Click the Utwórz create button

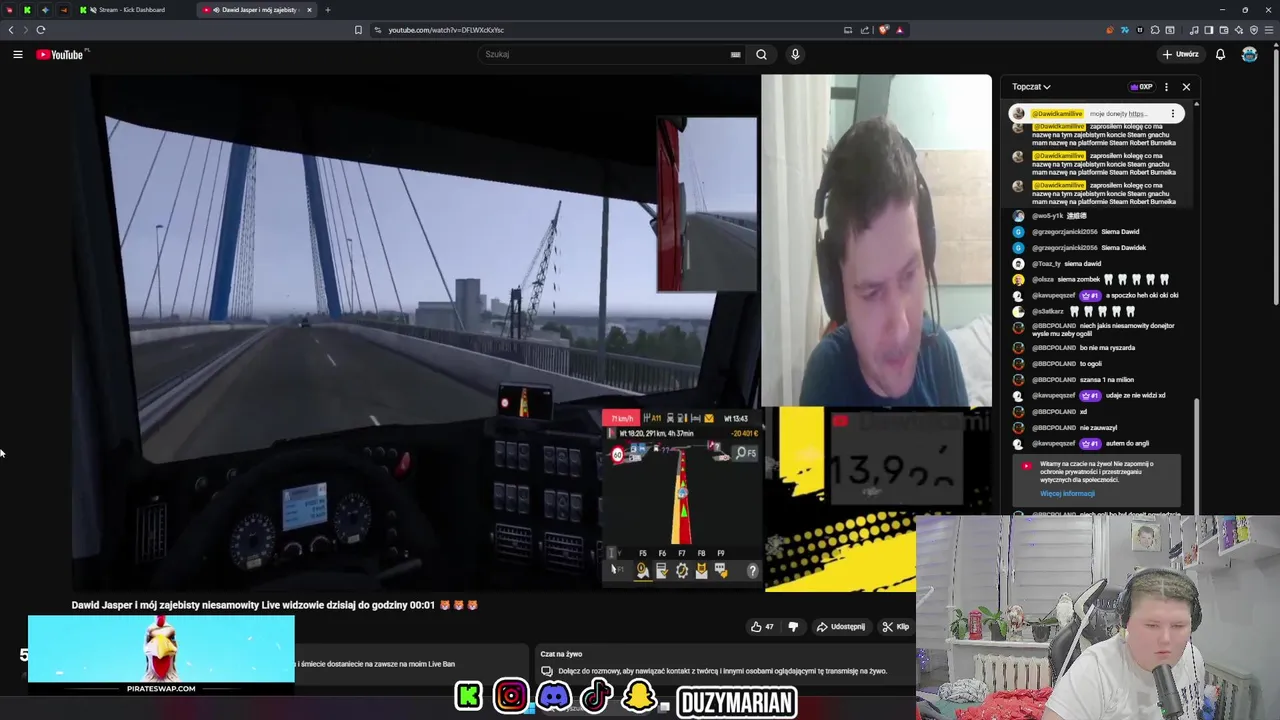coord(1180,54)
